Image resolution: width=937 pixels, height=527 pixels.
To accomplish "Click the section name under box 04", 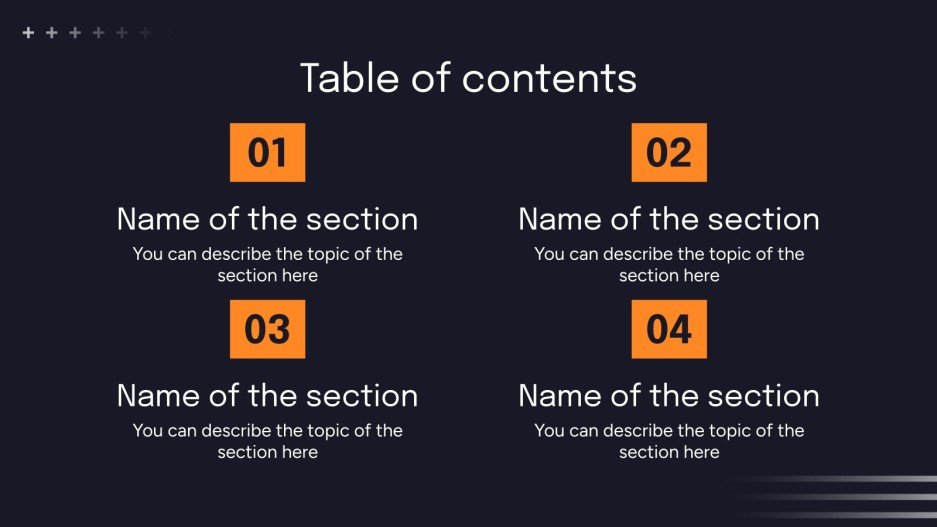I will [669, 395].
